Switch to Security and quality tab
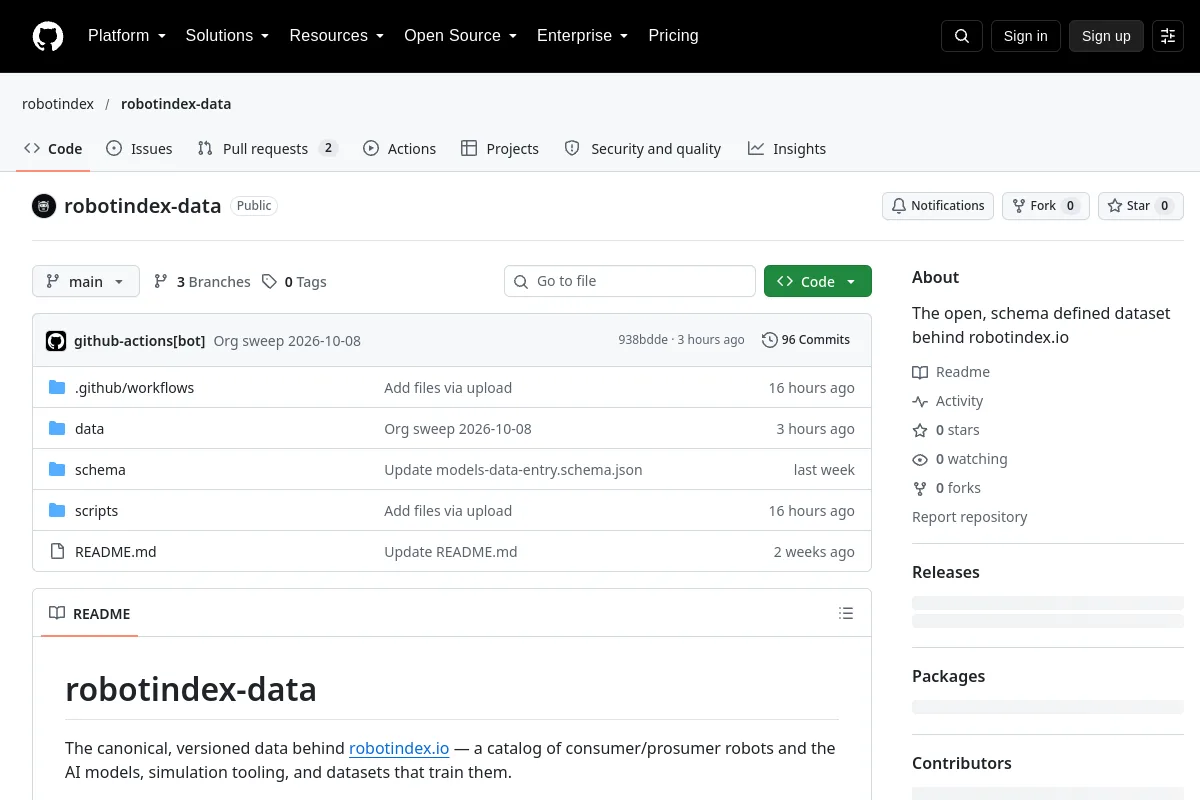This screenshot has height=800, width=1200. click(643, 149)
